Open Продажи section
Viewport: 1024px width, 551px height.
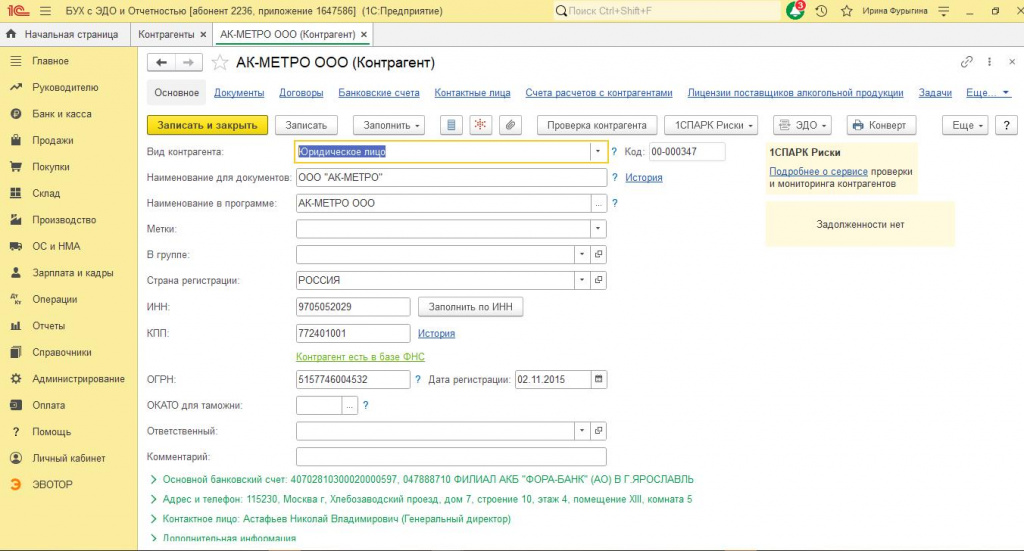pyautogui.click(x=52, y=140)
